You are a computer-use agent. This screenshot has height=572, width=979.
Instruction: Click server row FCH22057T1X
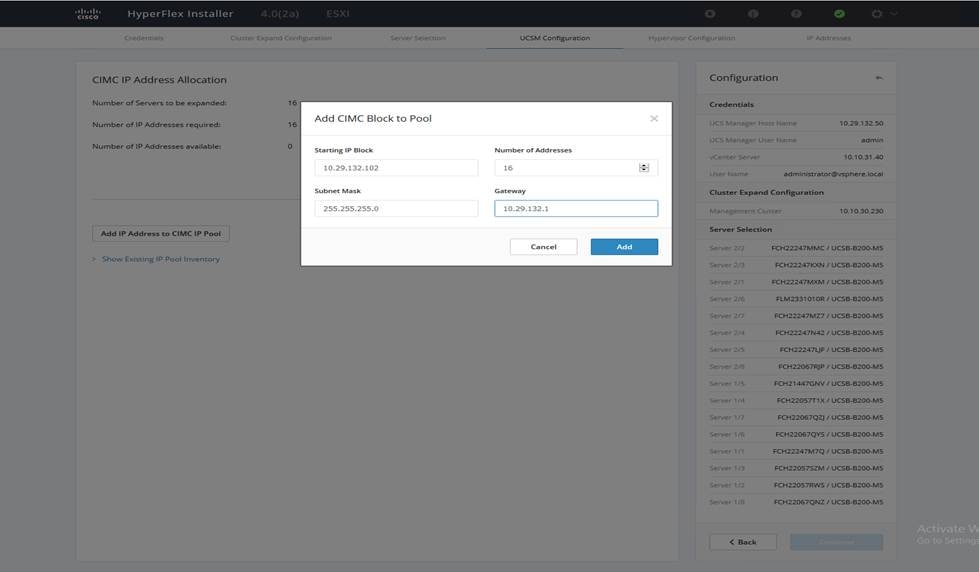coord(796,400)
